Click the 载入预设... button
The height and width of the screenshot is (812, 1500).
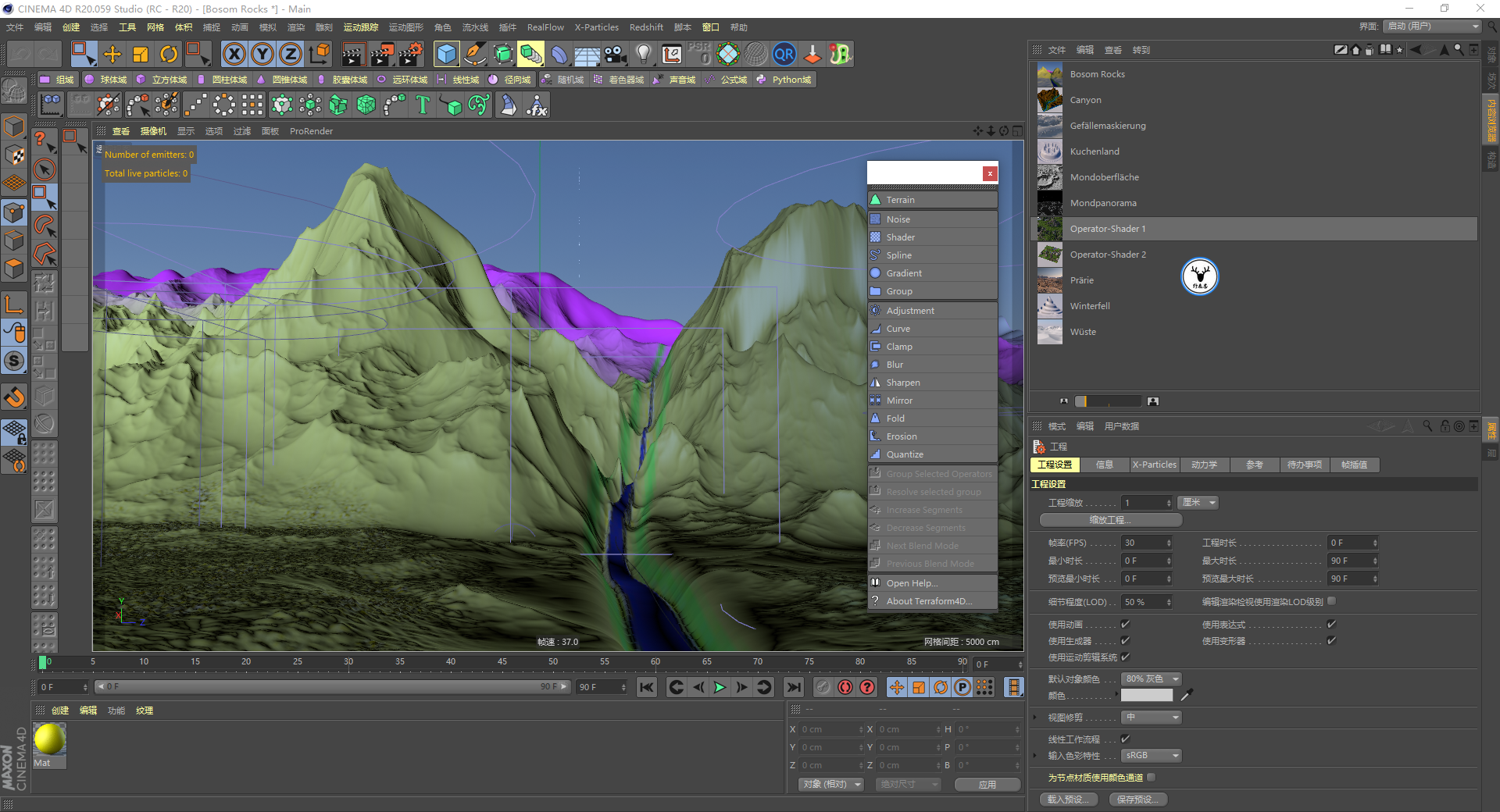pyautogui.click(x=1068, y=799)
